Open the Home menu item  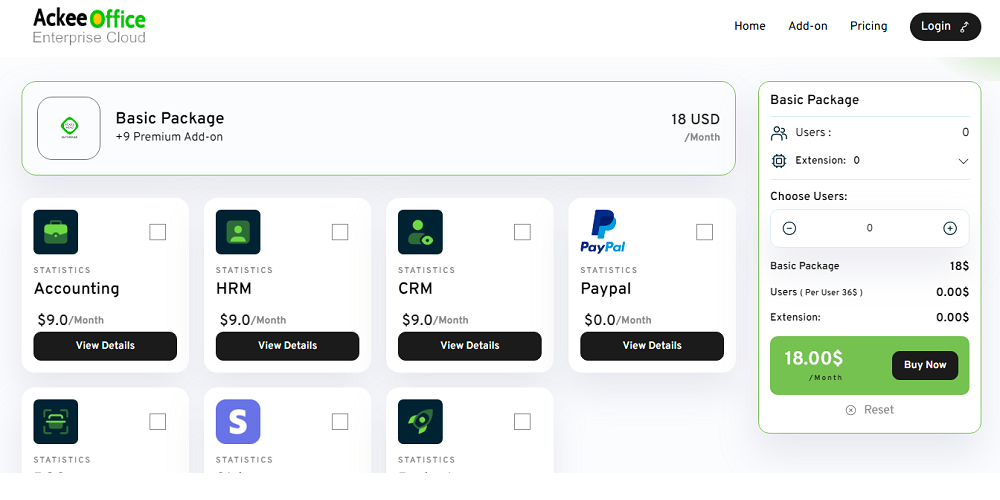750,26
